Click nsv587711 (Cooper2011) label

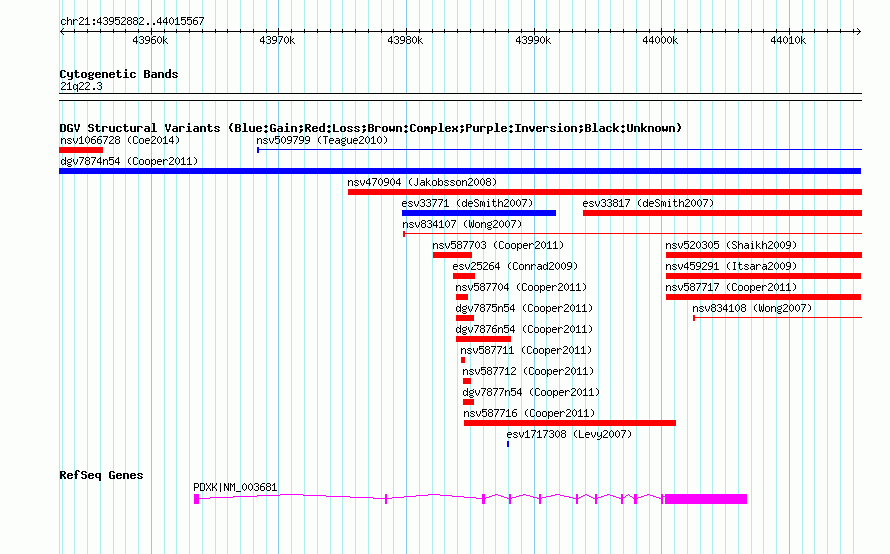tap(526, 350)
